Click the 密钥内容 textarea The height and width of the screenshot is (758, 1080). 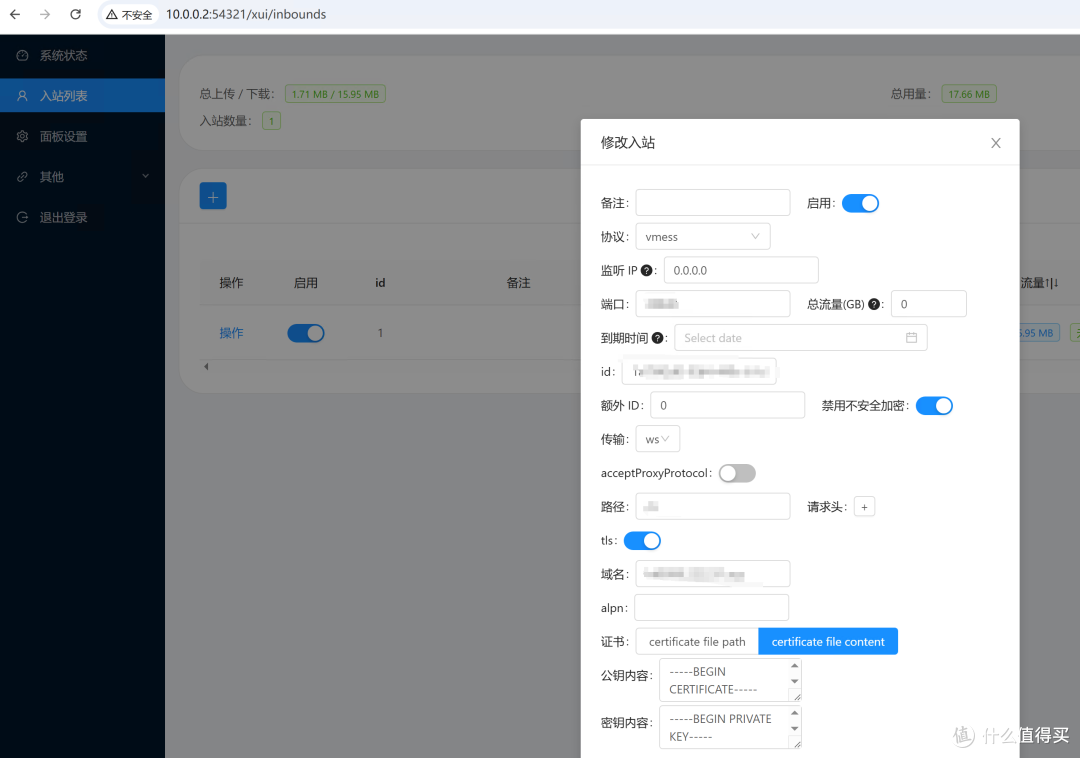coord(730,727)
